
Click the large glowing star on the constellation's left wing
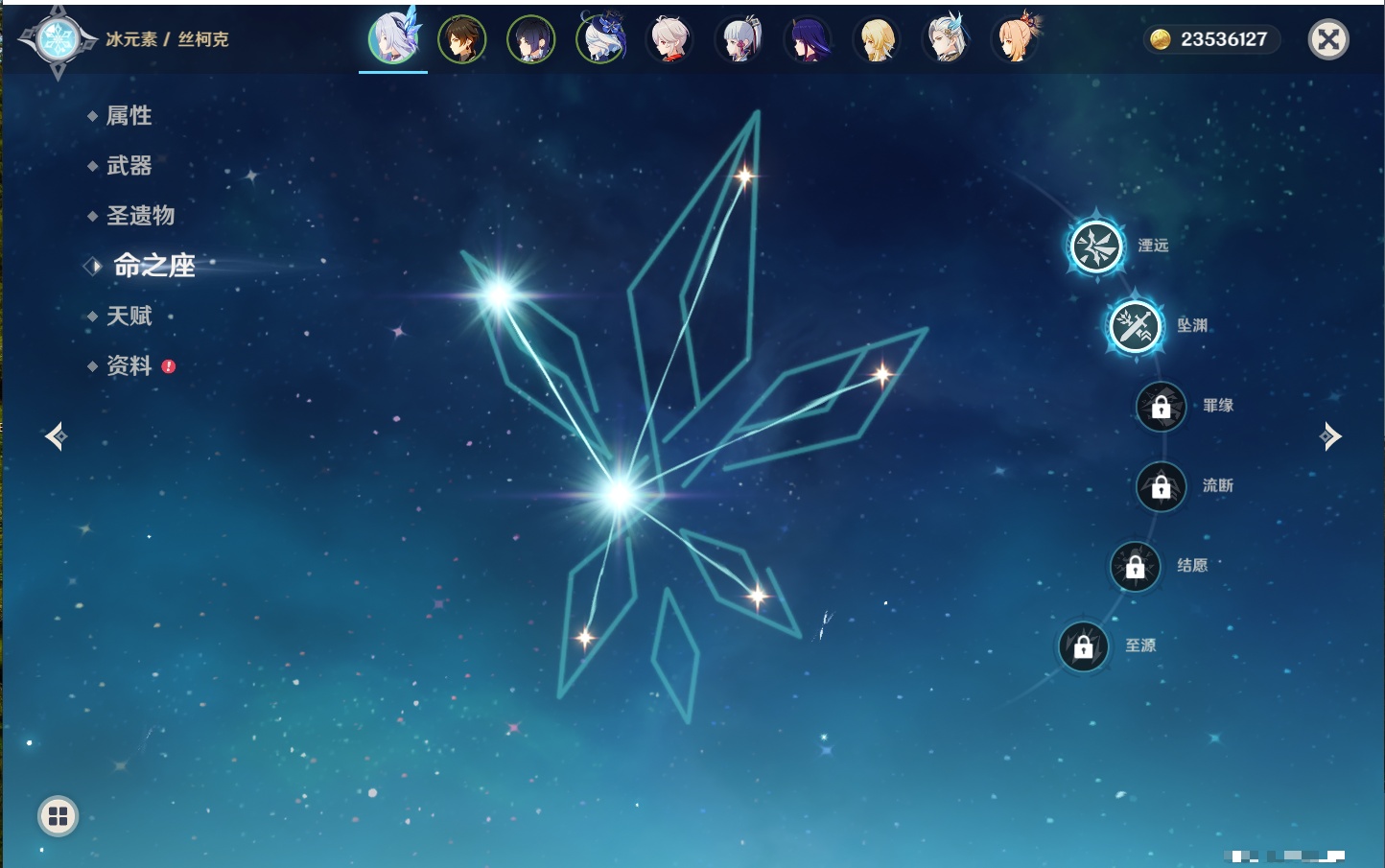pos(499,294)
